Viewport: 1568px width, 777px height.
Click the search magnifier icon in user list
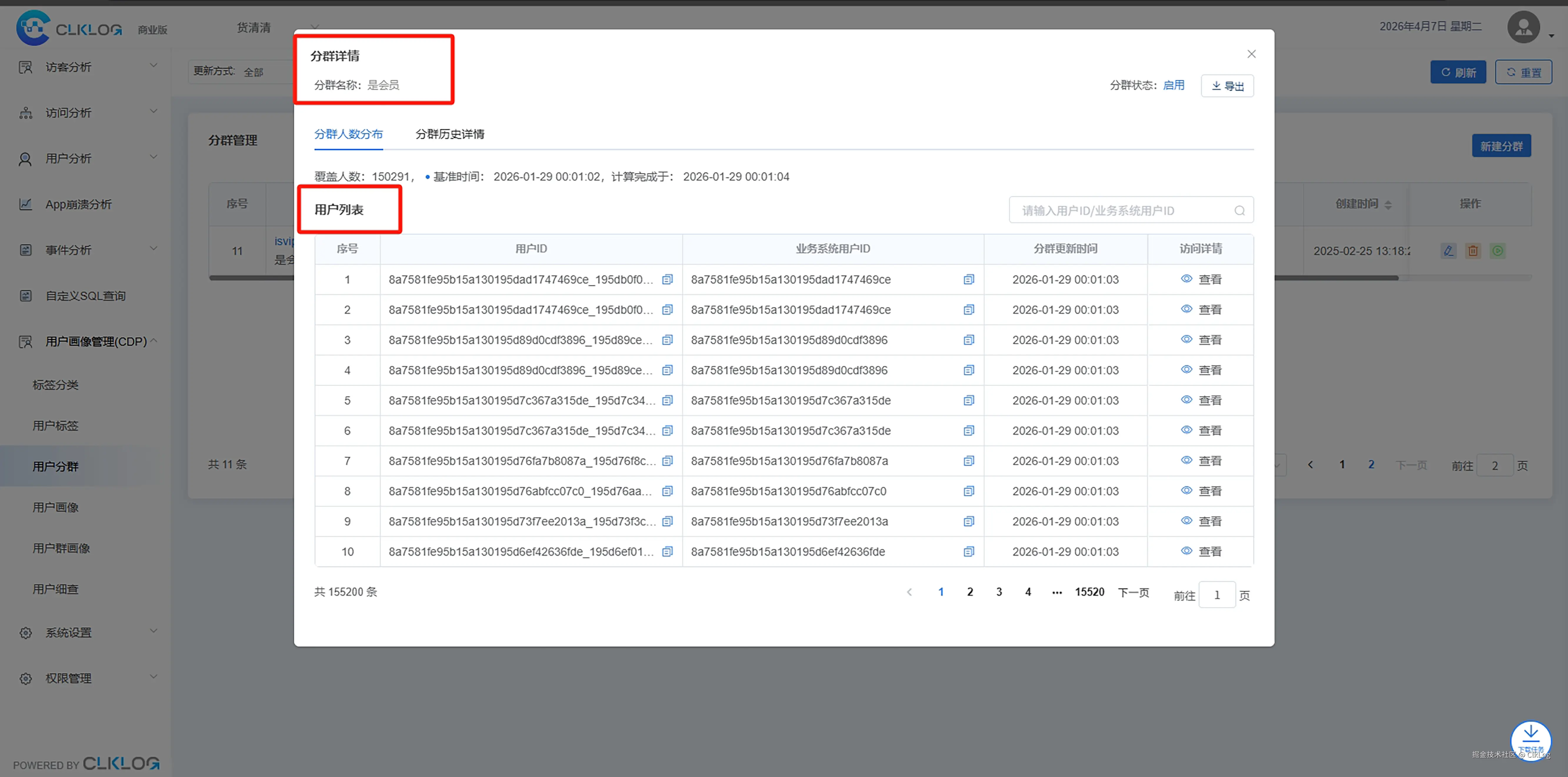point(1239,211)
